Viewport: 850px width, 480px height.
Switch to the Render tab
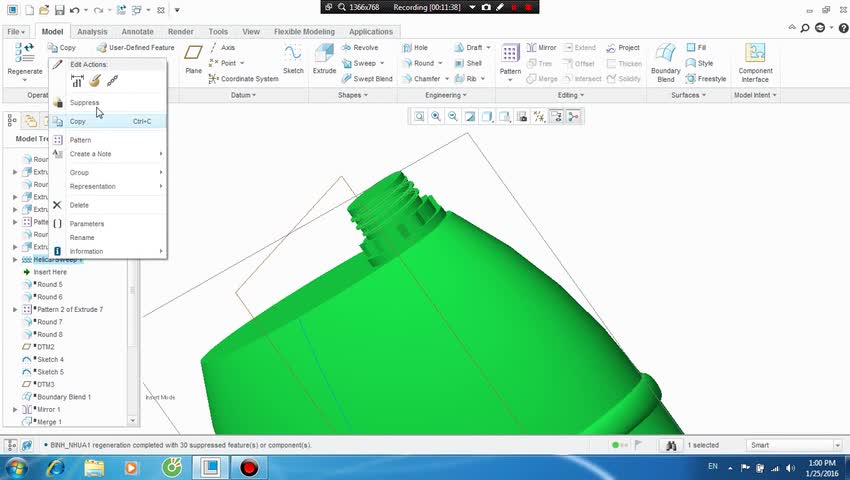click(x=181, y=32)
